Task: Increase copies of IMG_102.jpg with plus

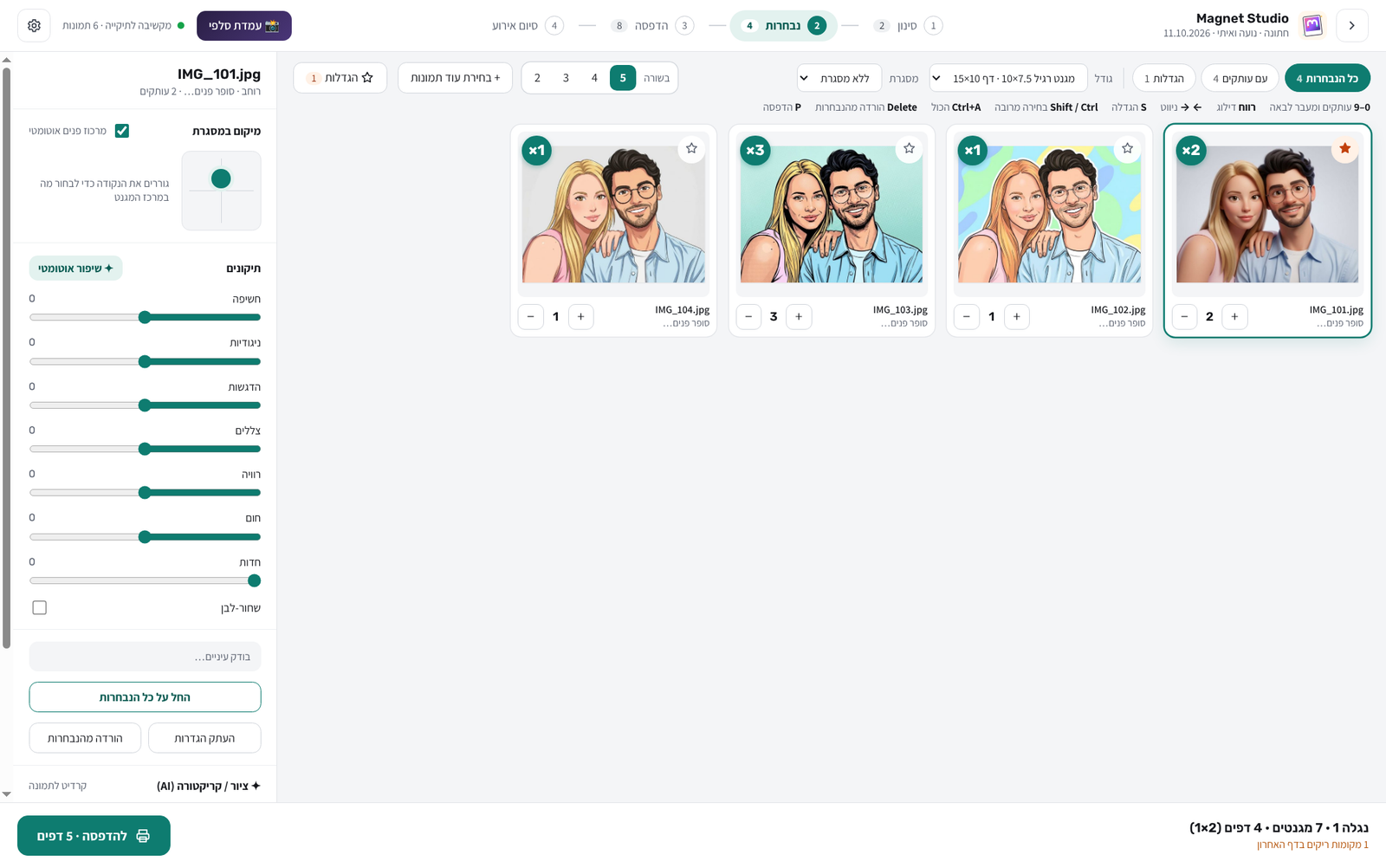Action: point(1016,317)
